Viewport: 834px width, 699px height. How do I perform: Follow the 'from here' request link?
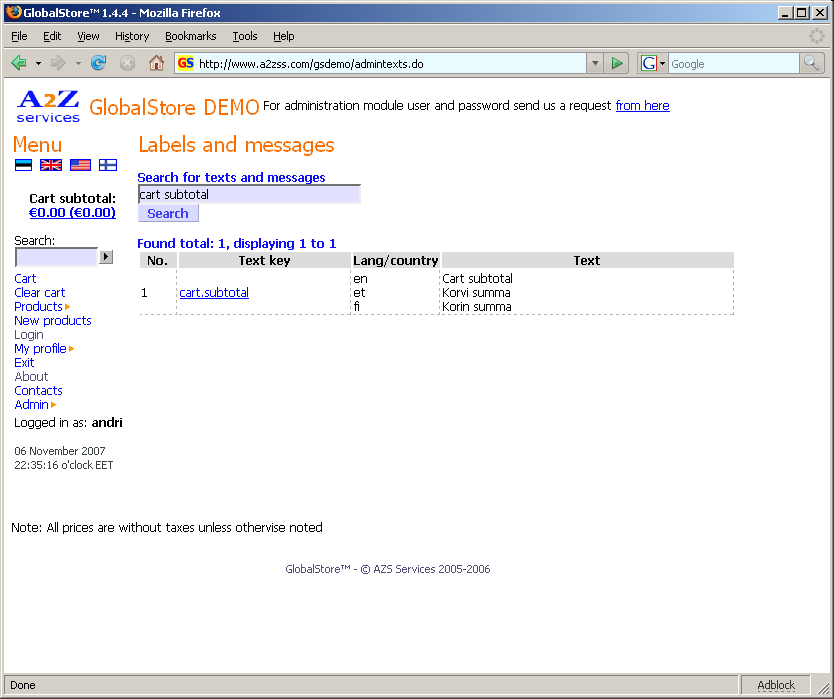(643, 106)
